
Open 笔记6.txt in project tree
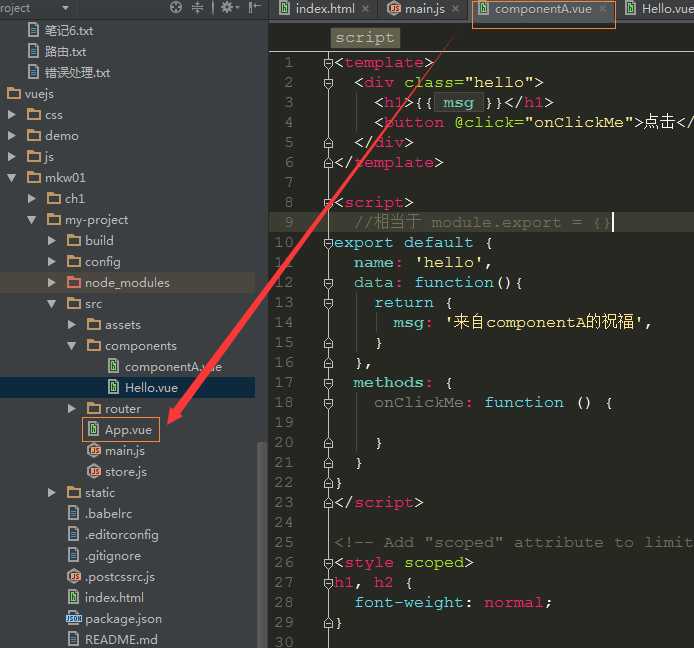[69, 31]
